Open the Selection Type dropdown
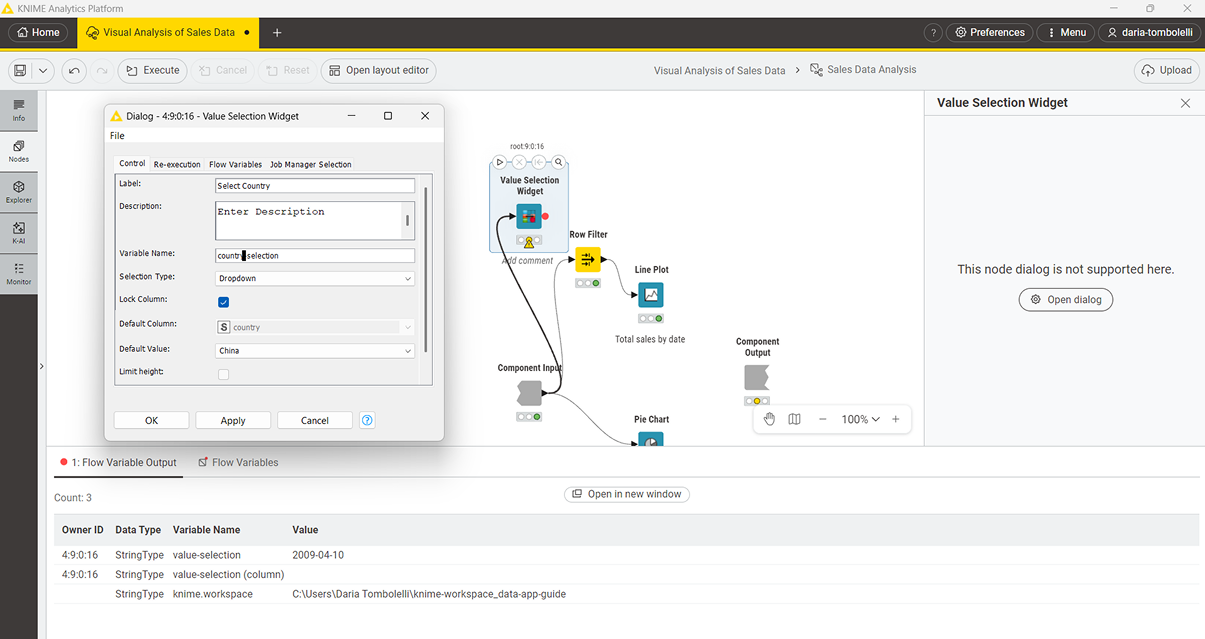This screenshot has height=639, width=1205. (x=314, y=277)
